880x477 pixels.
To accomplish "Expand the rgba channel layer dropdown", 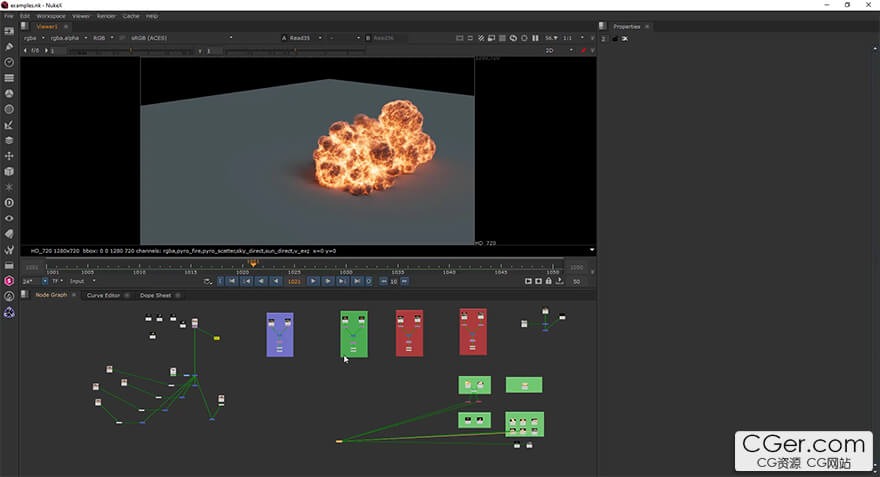I will (32, 38).
